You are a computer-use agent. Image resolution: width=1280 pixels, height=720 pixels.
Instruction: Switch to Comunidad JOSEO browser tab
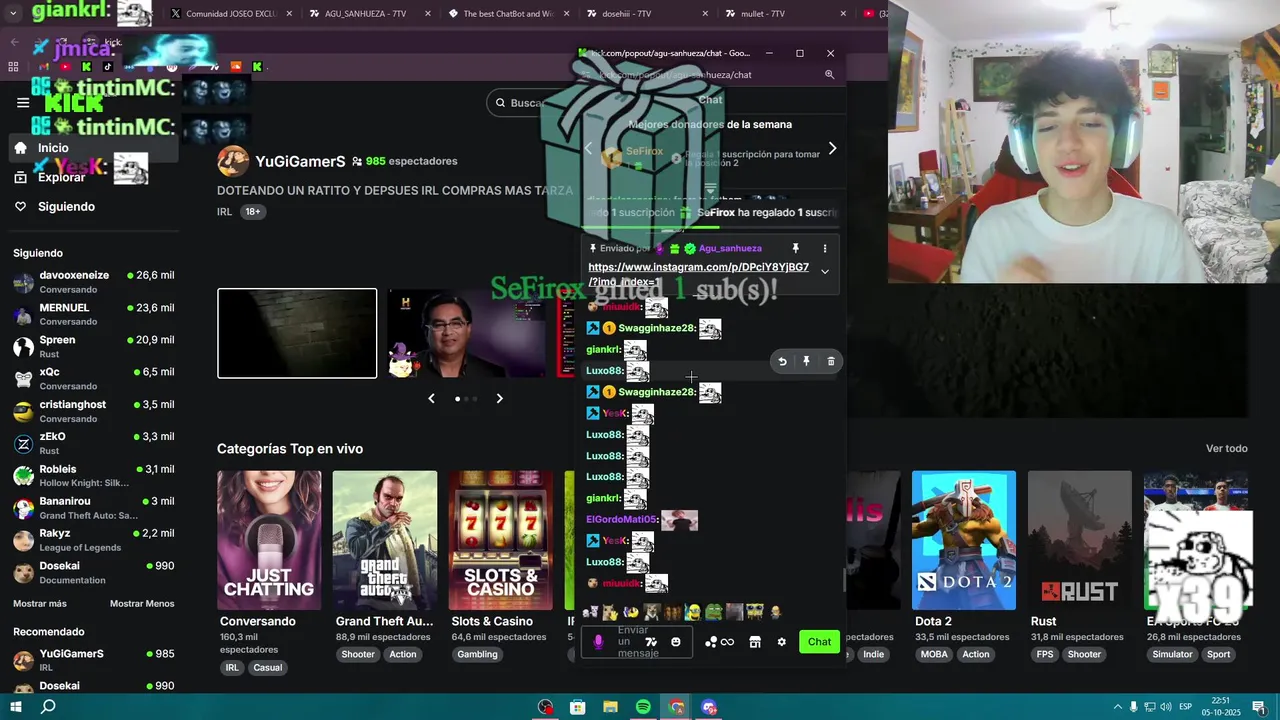click(229, 14)
